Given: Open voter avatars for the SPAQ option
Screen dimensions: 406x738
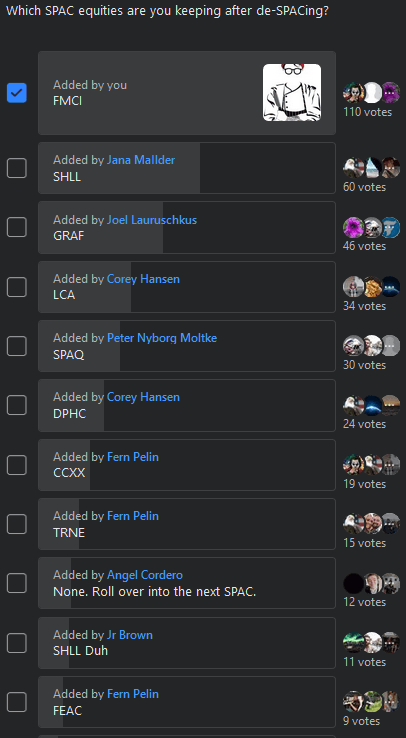Looking at the screenshot, I should click(371, 346).
